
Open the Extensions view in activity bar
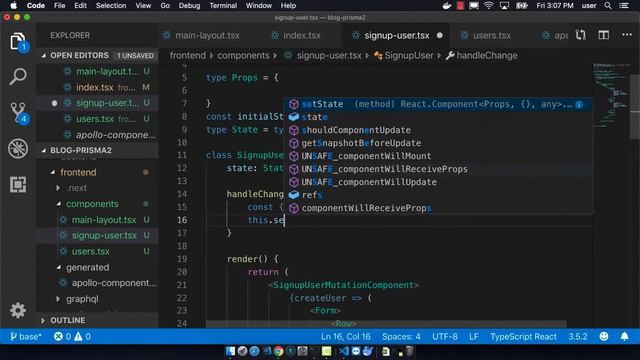point(18,184)
